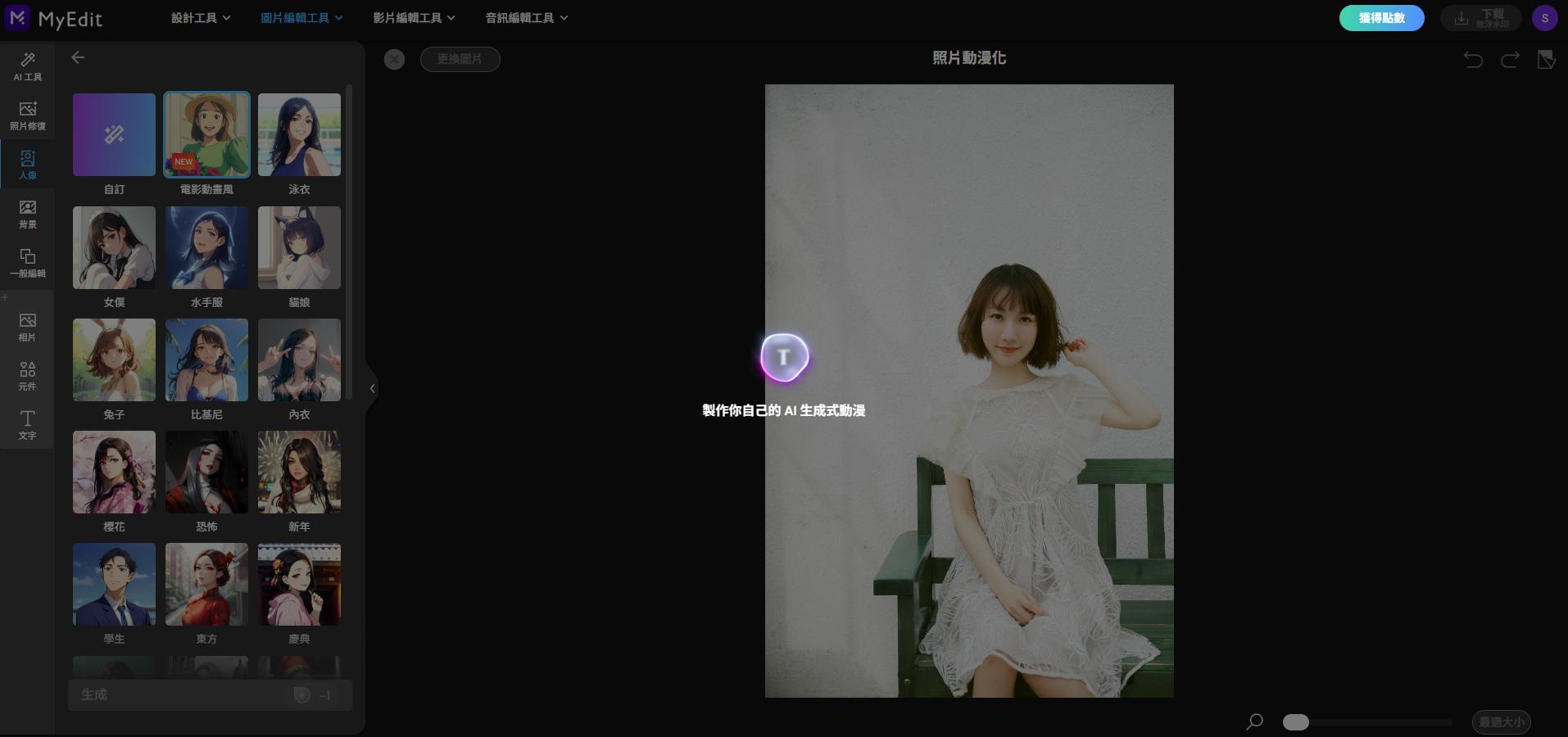
Task: Expand the 影片編輯工具 dropdown menu
Action: click(x=414, y=17)
